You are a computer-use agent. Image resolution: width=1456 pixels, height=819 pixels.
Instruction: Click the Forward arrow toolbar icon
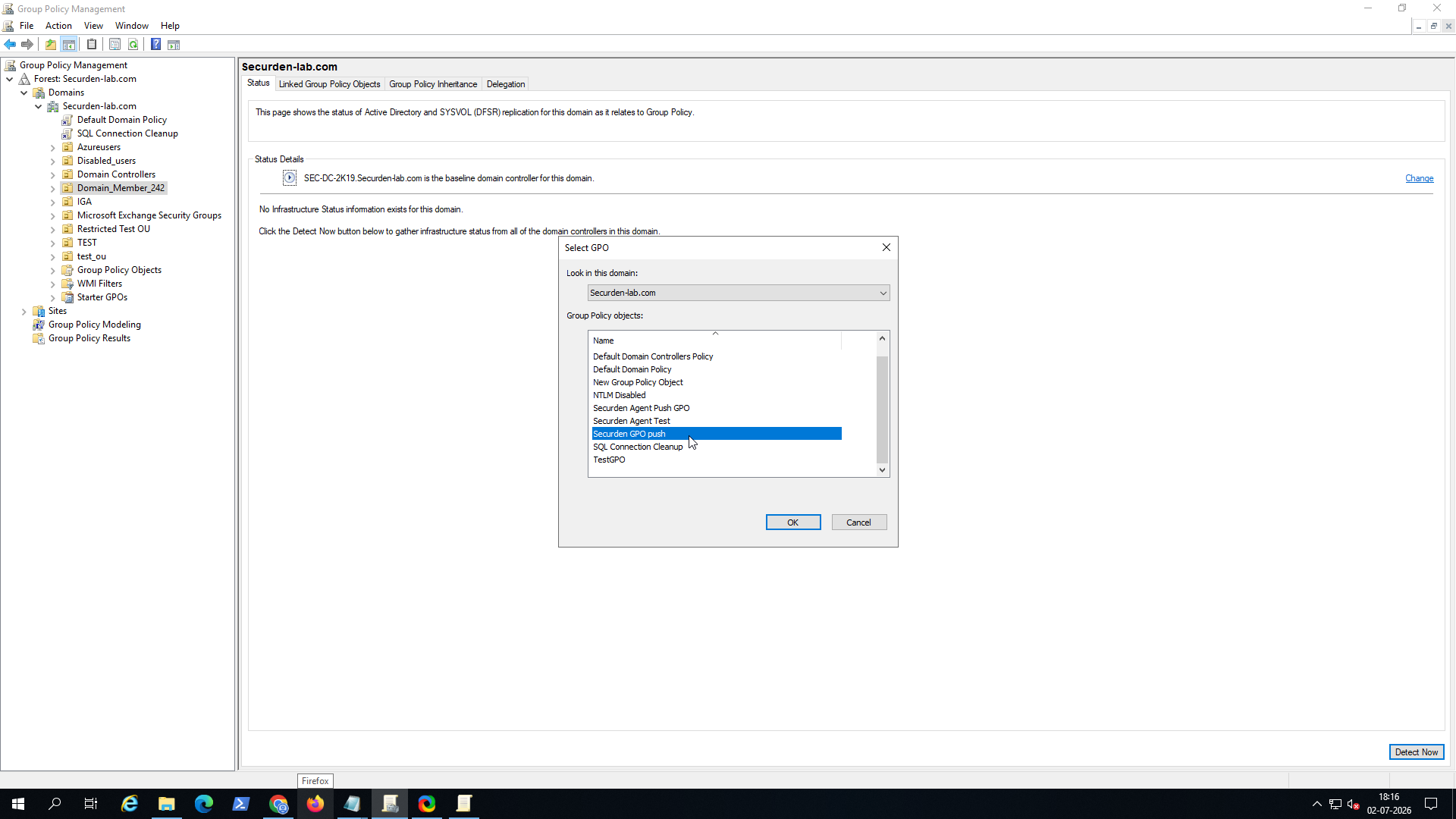click(x=27, y=45)
